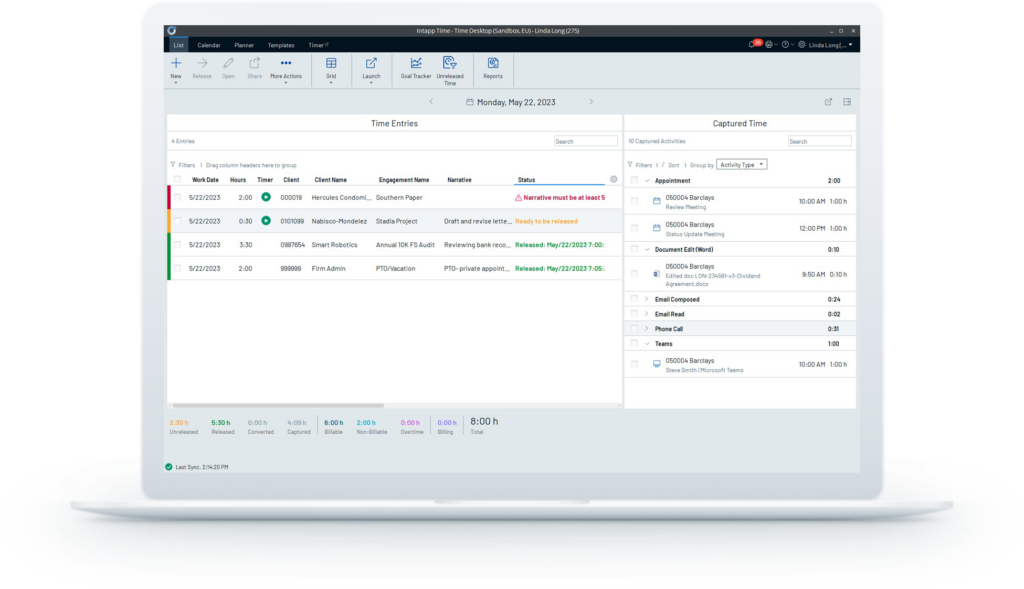
Task: Expand the Email Composed group
Action: [647, 299]
